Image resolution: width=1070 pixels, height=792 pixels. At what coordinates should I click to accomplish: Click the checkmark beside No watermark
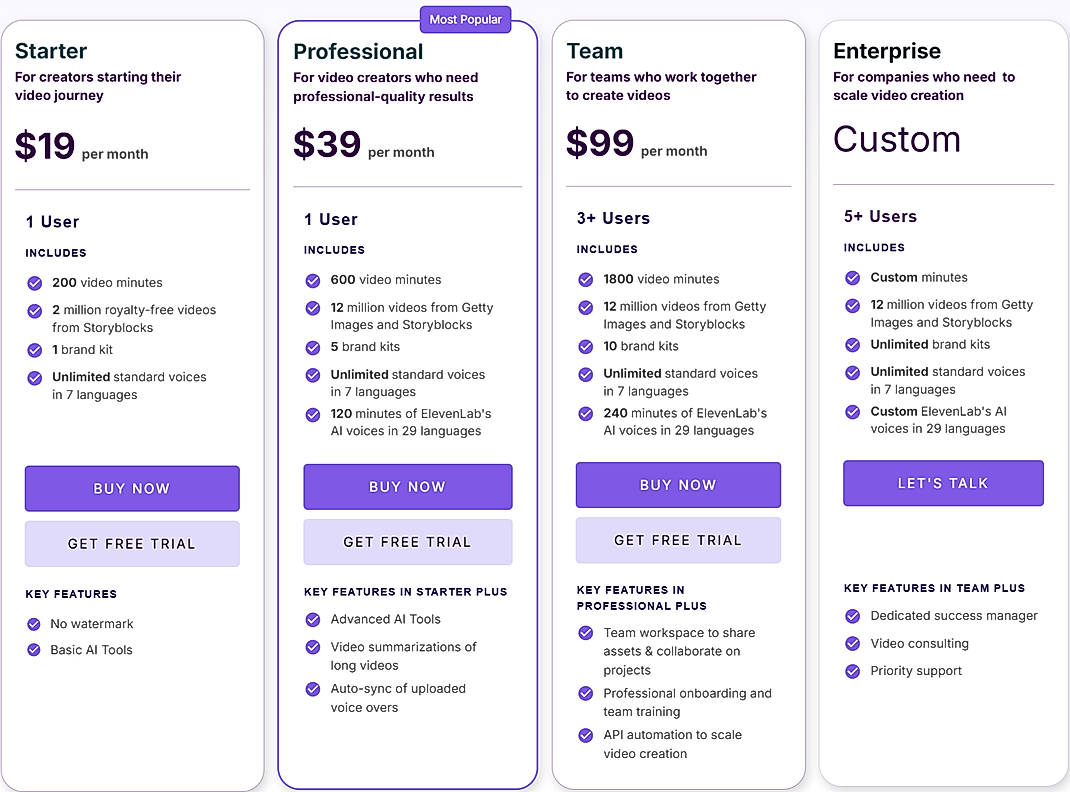(x=34, y=624)
